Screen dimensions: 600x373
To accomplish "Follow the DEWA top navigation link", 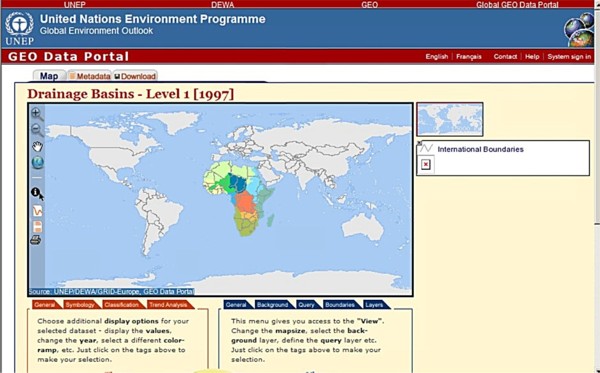I will tap(222, 5).
